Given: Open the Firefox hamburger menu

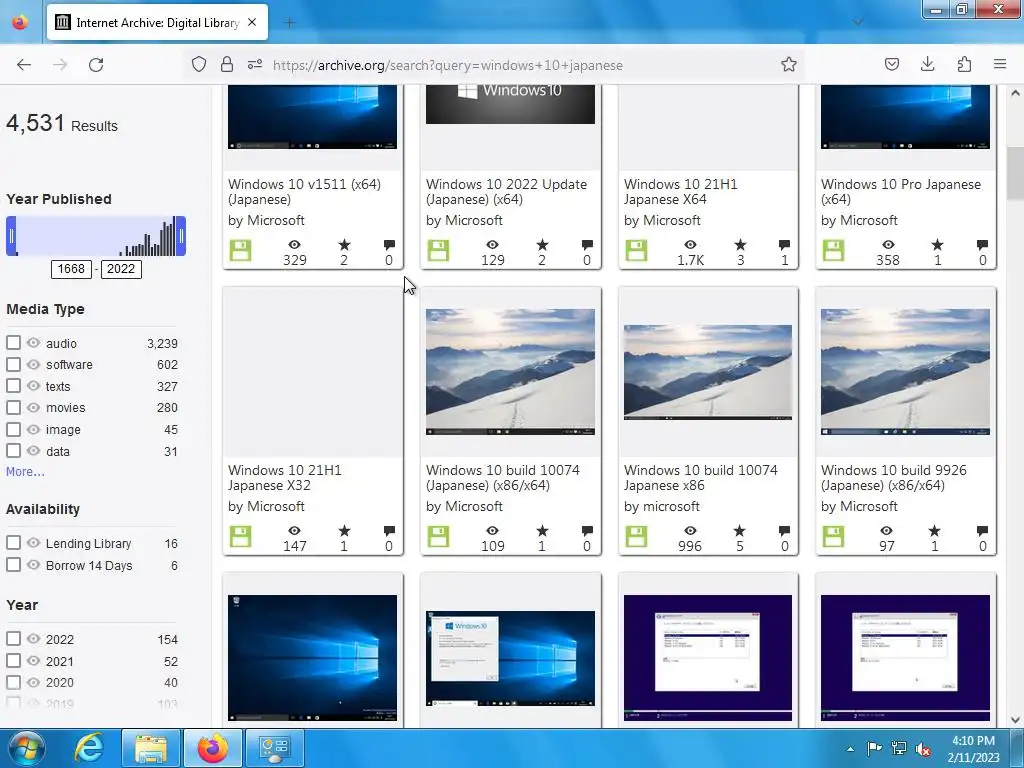Looking at the screenshot, I should coord(1000,64).
